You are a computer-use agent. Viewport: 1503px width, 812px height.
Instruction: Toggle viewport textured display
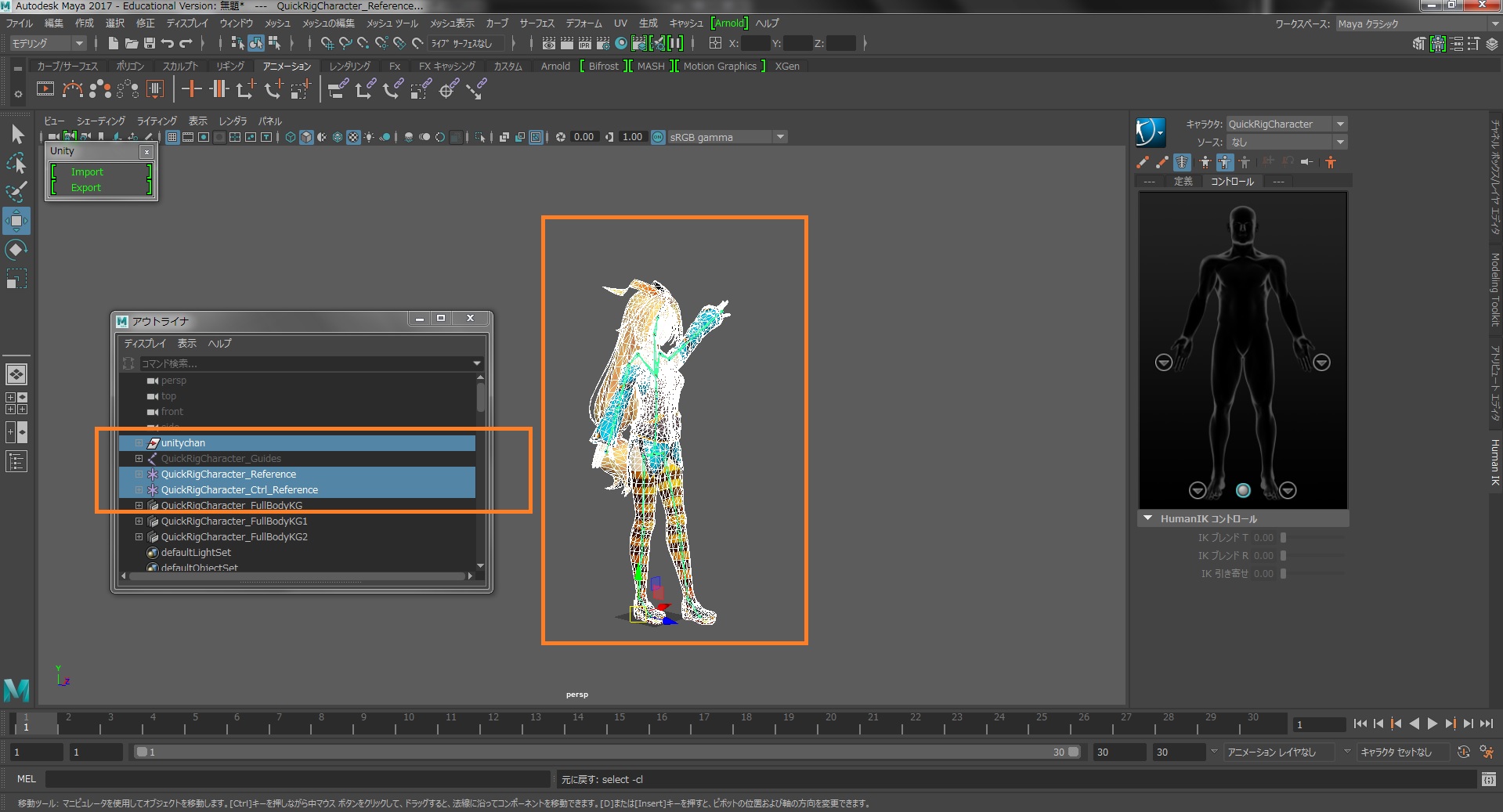pos(353,137)
